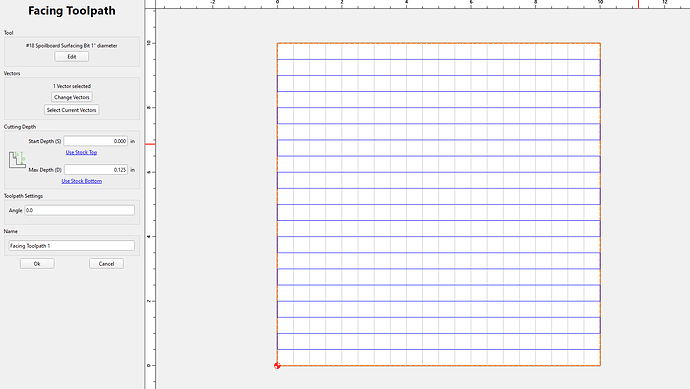This screenshot has height=389, width=690.
Task: Click the Start Depth input field
Action: [x=96, y=141]
